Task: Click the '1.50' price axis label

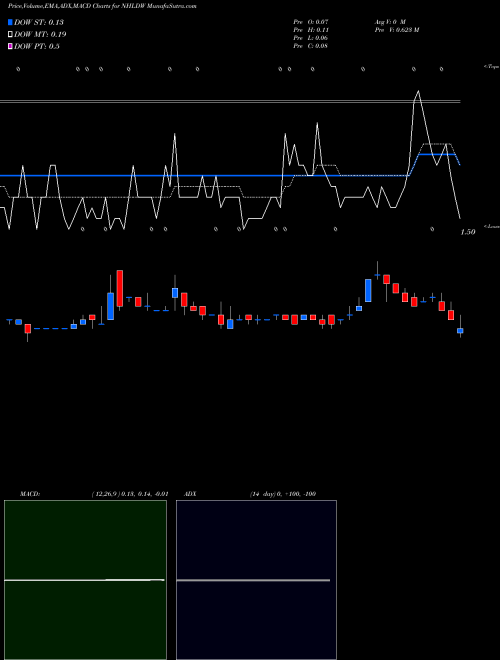Action: [x=468, y=232]
